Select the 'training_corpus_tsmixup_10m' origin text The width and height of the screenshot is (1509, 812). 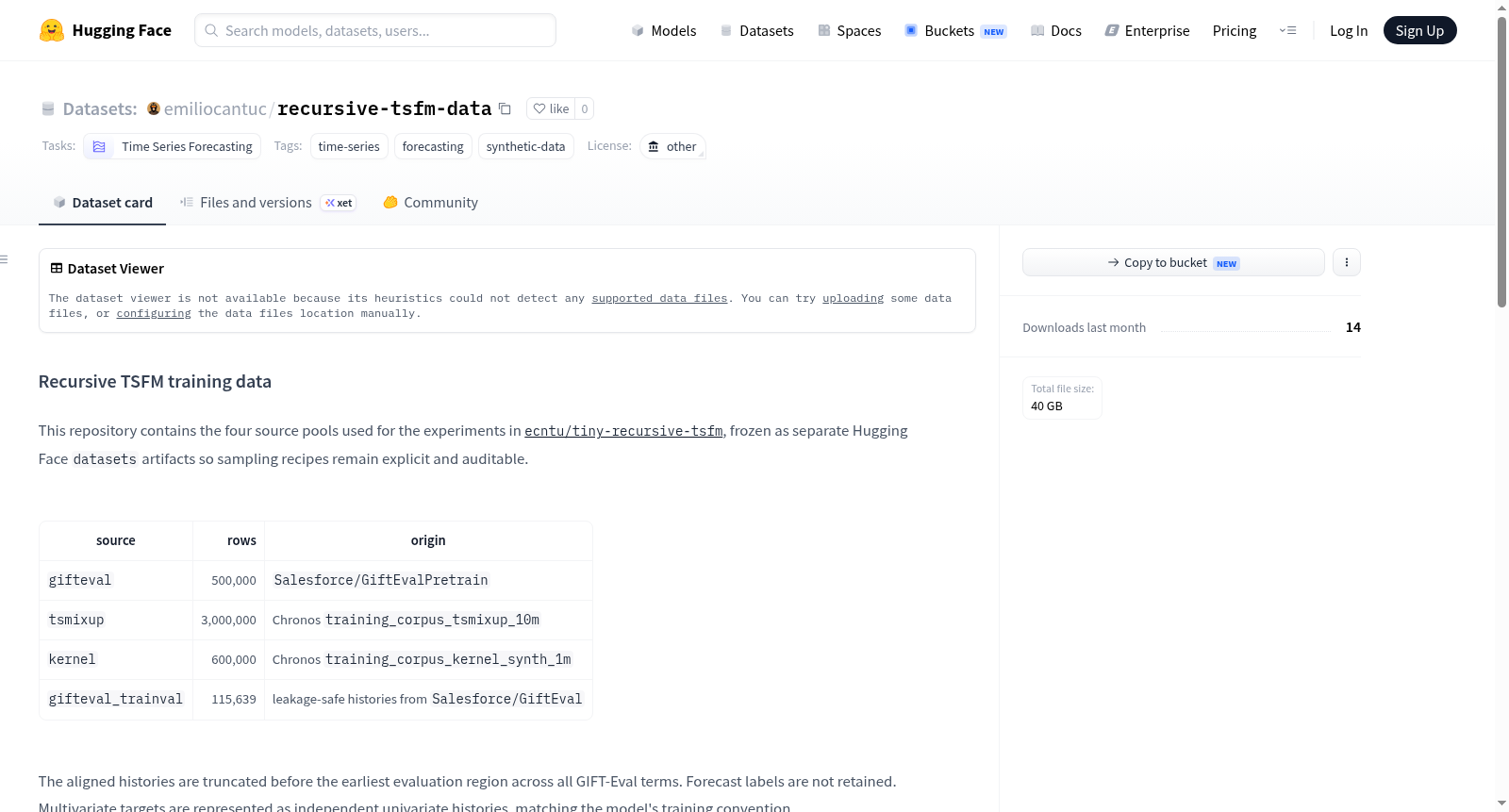[433, 620]
